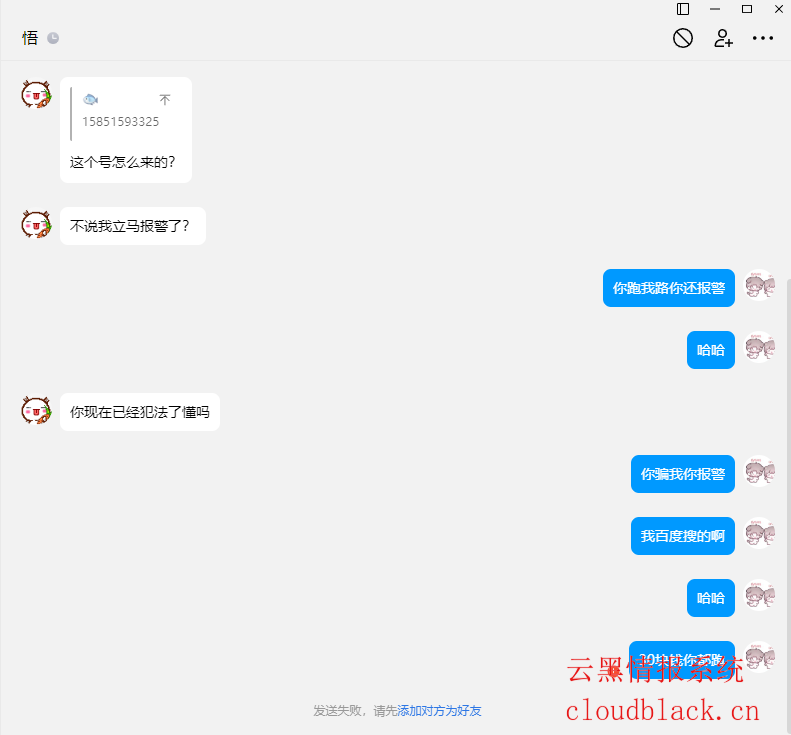Click sender avatar beside '这个号怎么来的?'
The width and height of the screenshot is (791, 735).
[36, 95]
